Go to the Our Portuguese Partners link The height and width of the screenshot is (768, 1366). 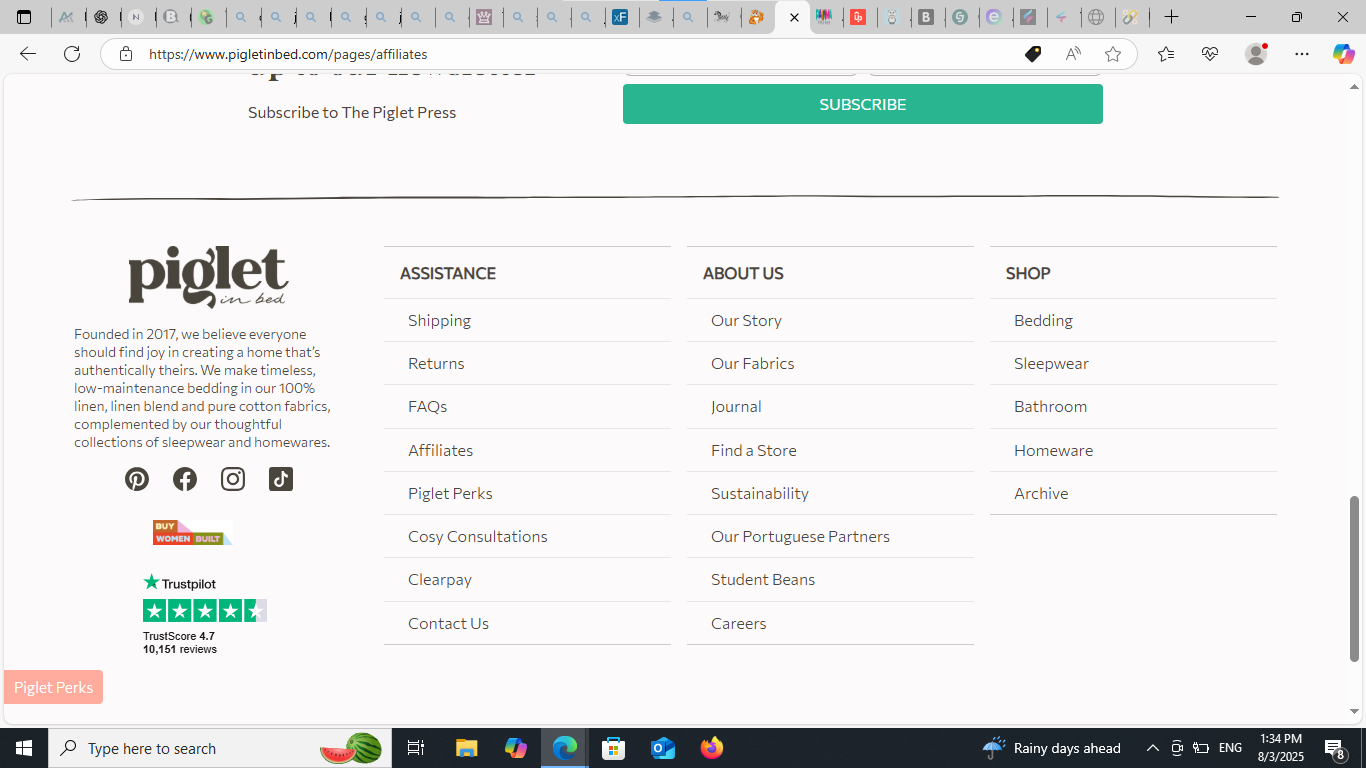[800, 536]
